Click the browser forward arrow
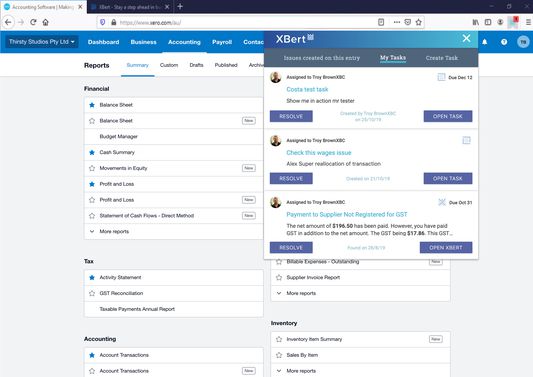The image size is (533, 377). point(21,22)
